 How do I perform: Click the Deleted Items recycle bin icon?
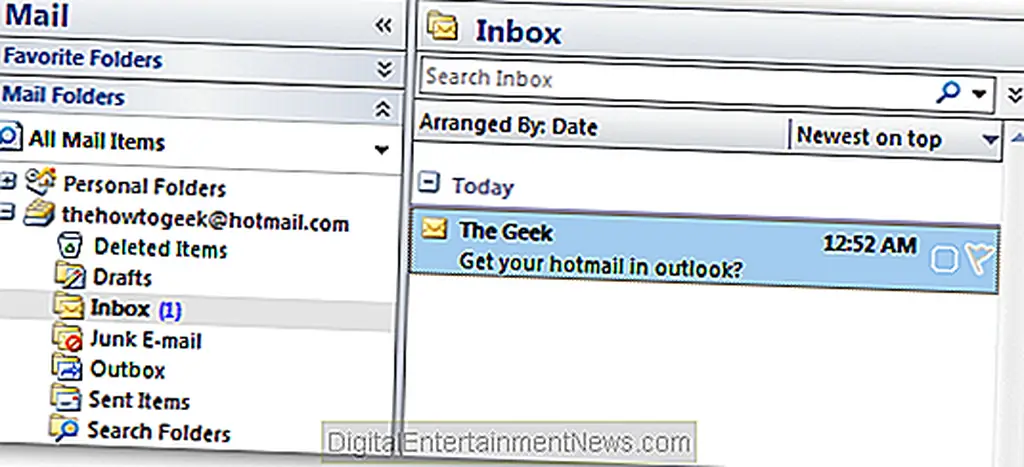pos(69,245)
